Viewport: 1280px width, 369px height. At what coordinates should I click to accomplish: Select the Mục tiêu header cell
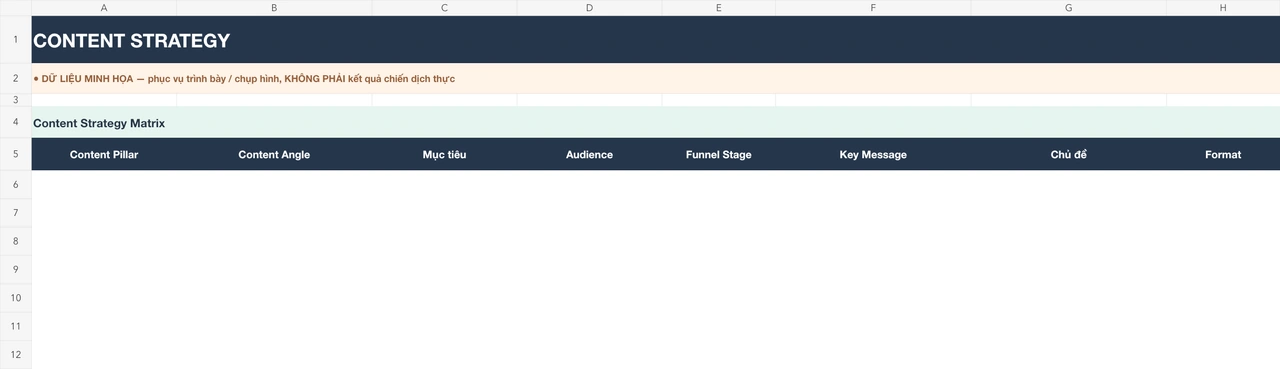[444, 154]
